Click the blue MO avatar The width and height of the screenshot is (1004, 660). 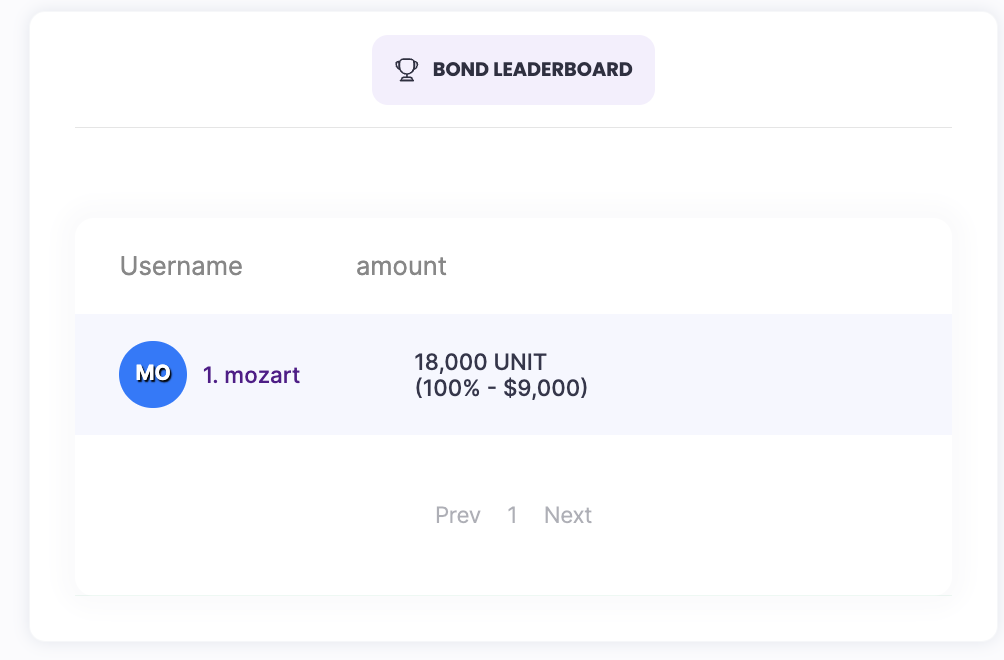(x=153, y=374)
